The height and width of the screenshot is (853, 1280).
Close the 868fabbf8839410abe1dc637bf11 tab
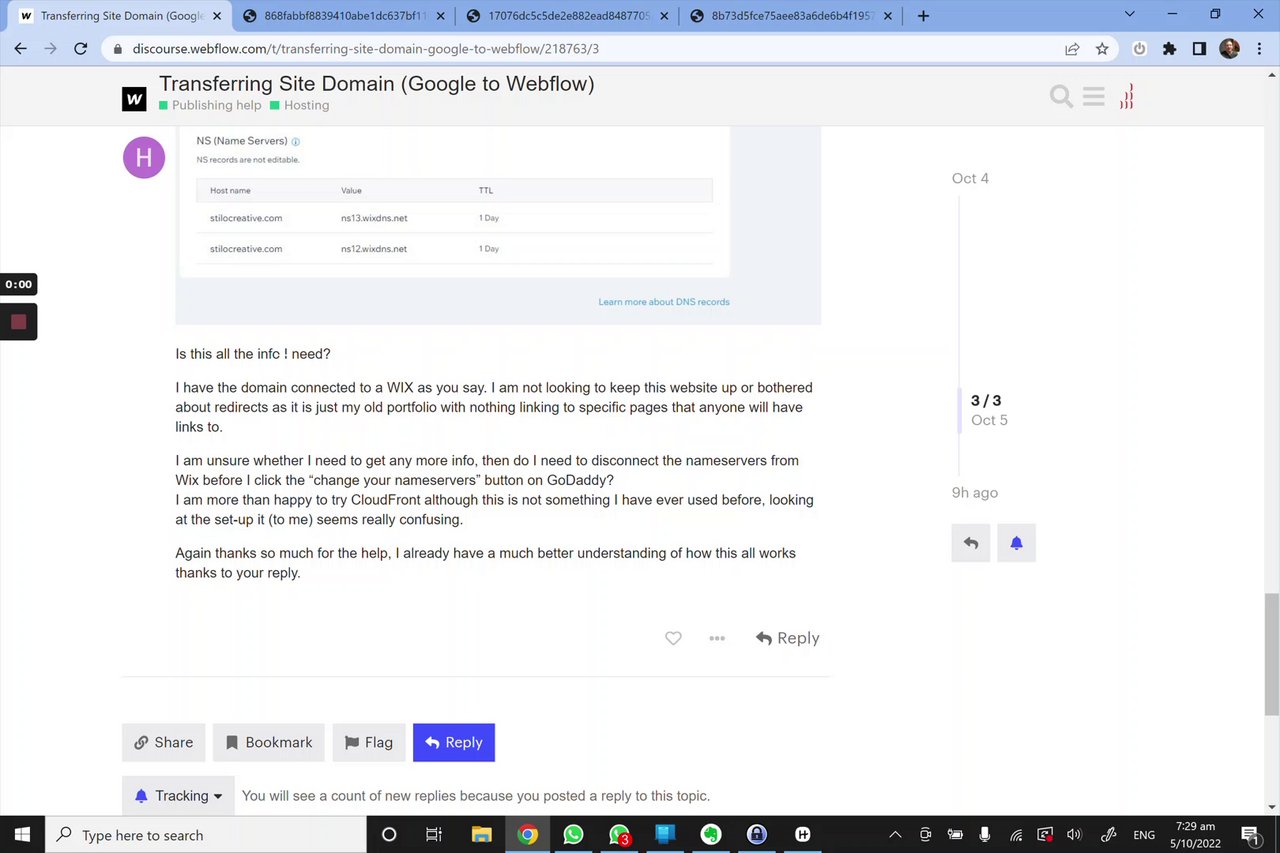coord(441,16)
